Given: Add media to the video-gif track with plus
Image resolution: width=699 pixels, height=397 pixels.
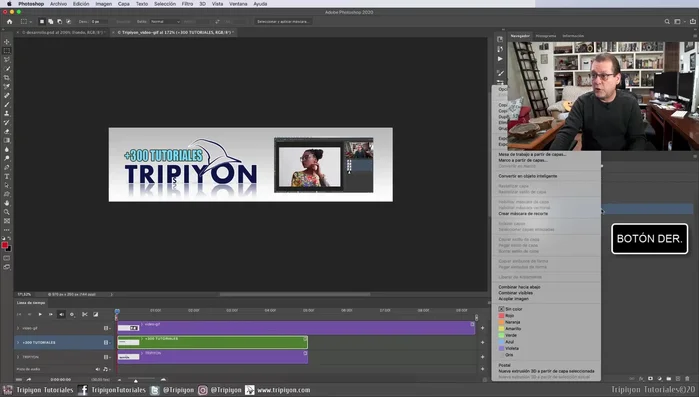Looking at the screenshot, I should (x=482, y=328).
